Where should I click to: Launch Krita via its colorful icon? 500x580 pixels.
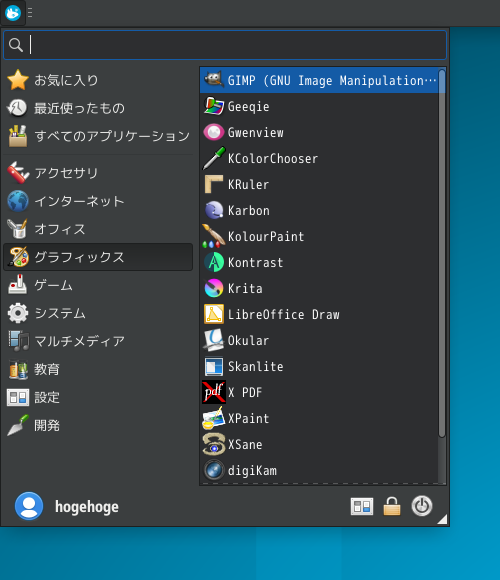click(x=214, y=288)
